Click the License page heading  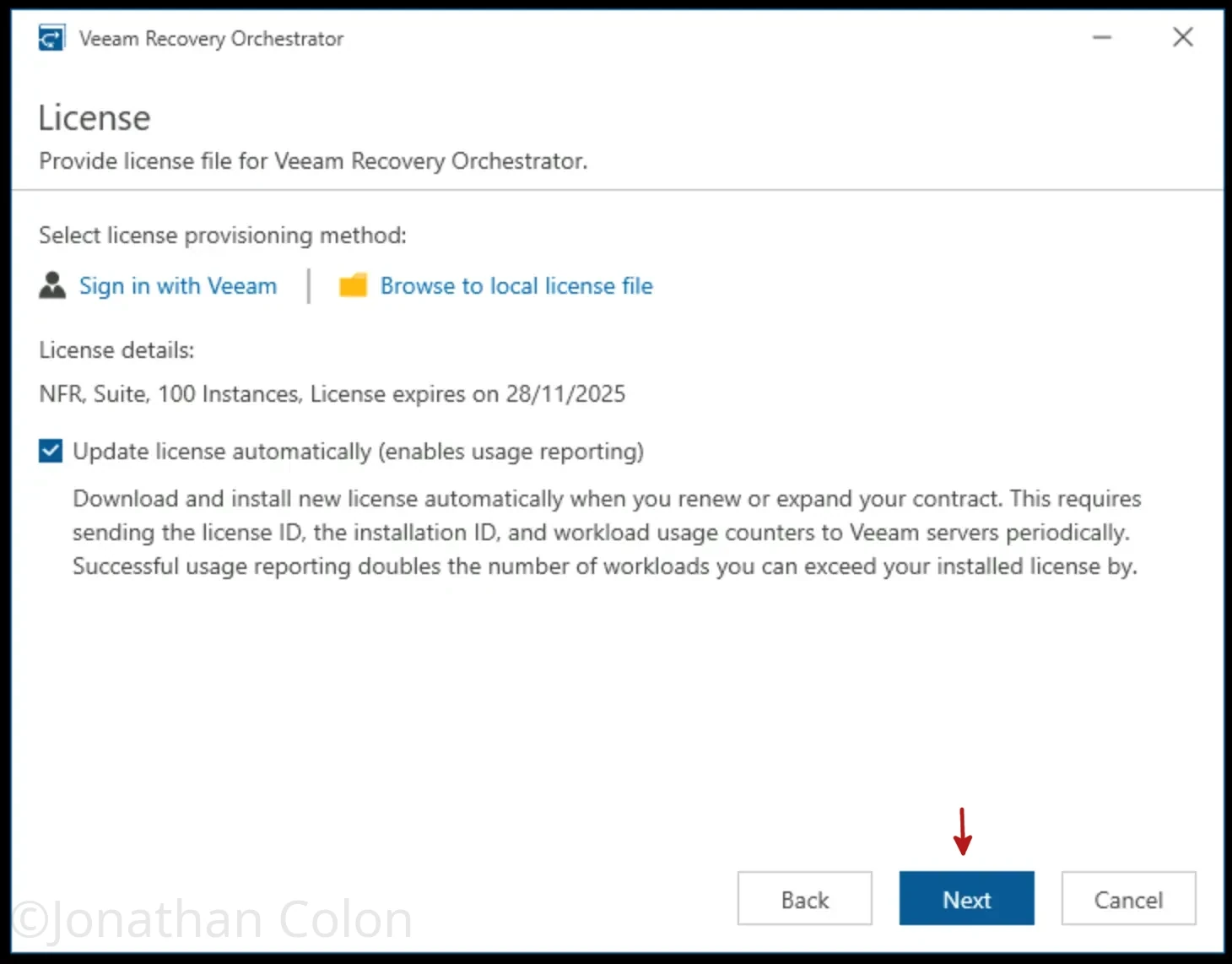(95, 118)
